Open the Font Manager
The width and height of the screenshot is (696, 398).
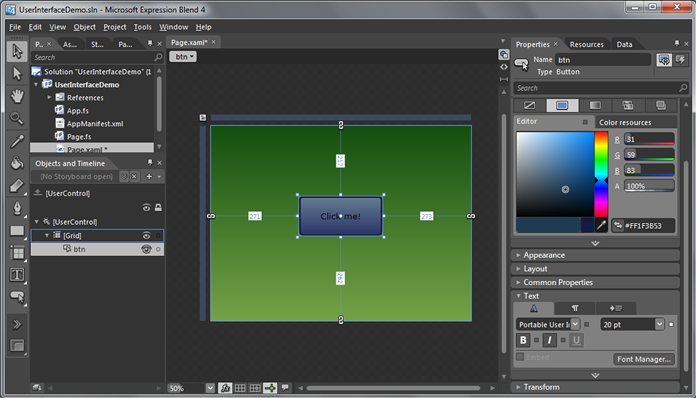pyautogui.click(x=644, y=359)
